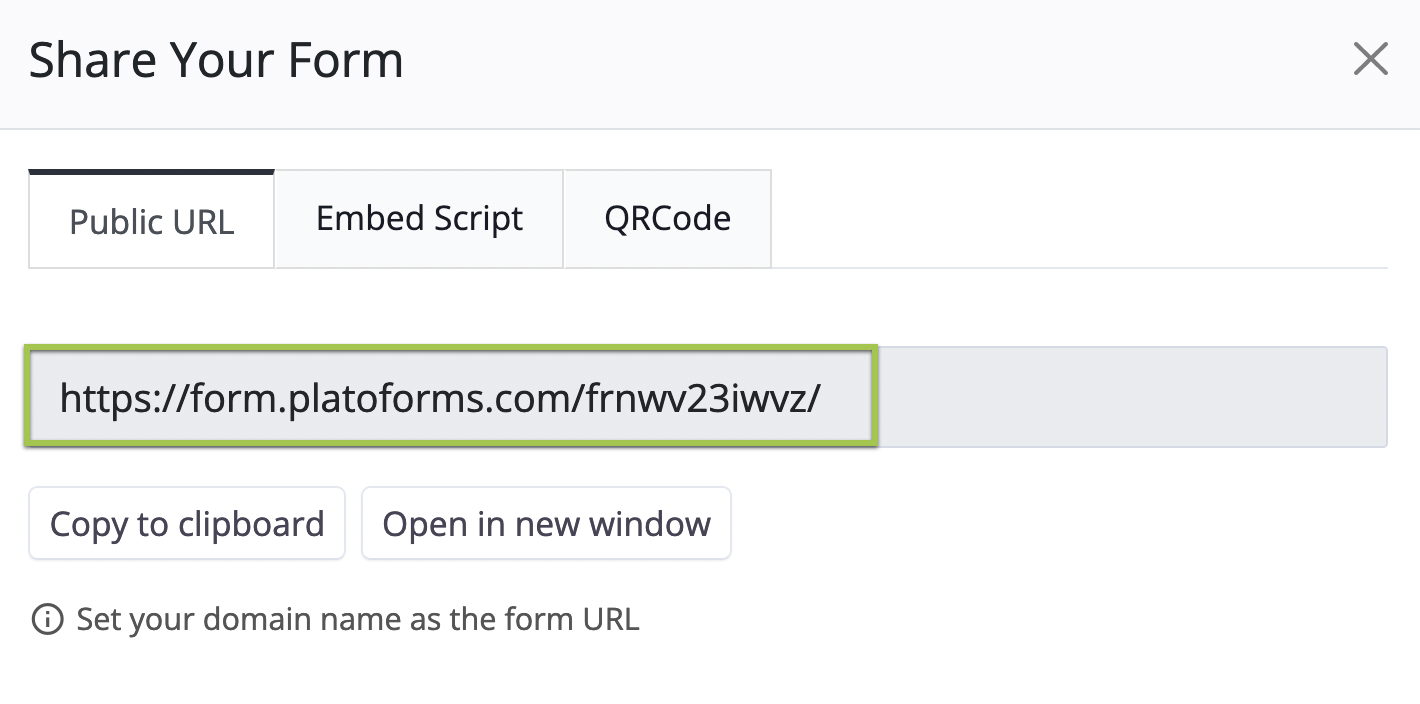Click the "Share Your Form" dialog title

coord(216,60)
